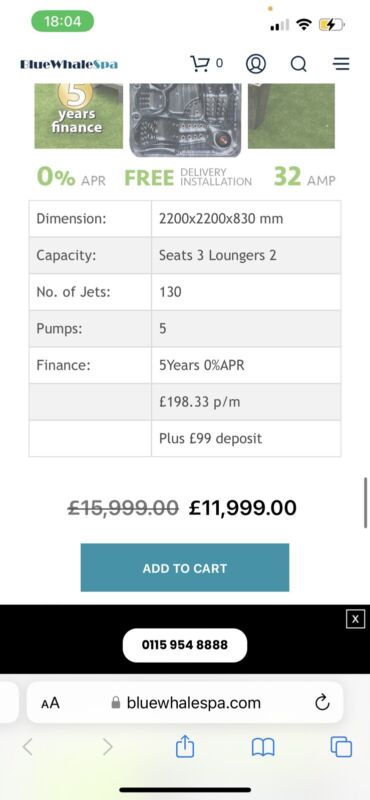Select the 5 years finance thumbnail

(79, 116)
